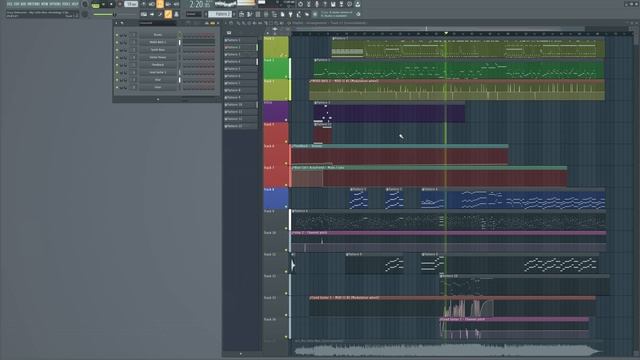The width and height of the screenshot is (640, 360).
Task: Toggle the orange highlighted icon in the top recording row
Action: (x=160, y=4)
